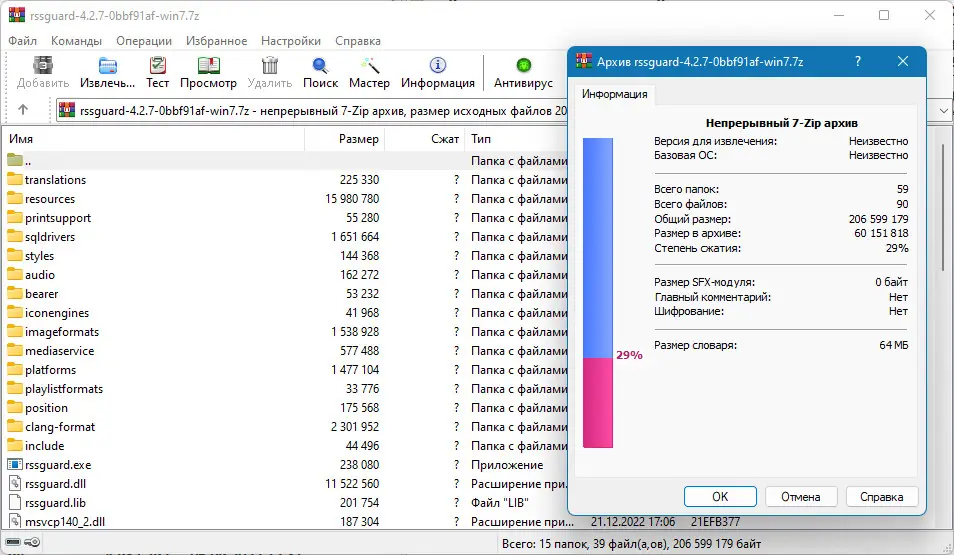Click archive size value 60 151 818

(x=881, y=233)
